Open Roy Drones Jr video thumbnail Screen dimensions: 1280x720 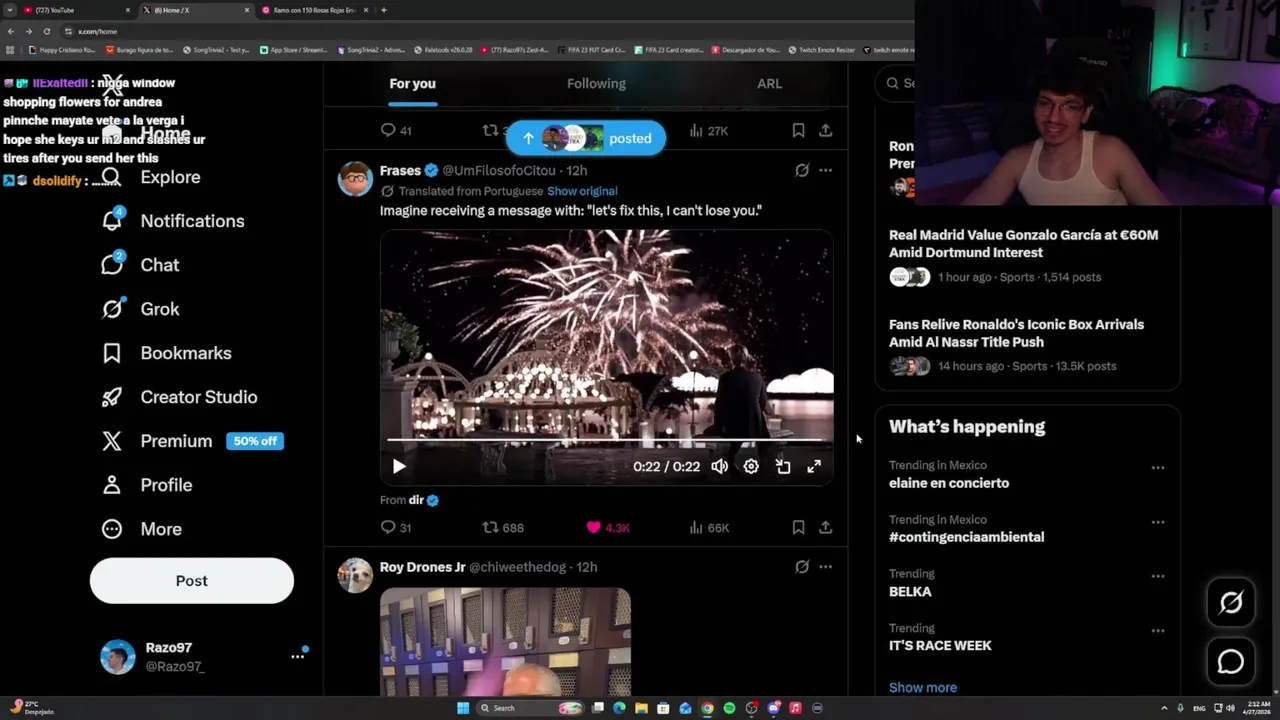[505, 642]
